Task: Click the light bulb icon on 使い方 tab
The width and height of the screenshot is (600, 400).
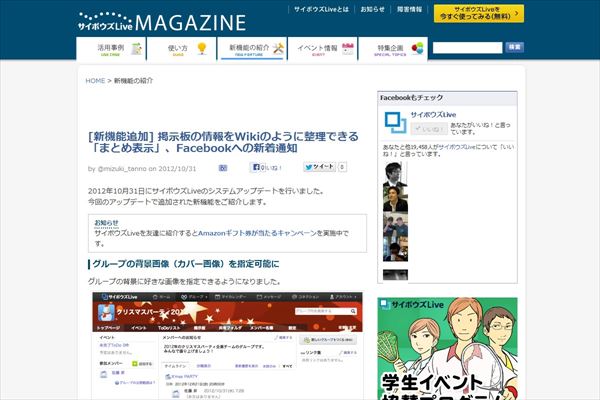Action: pyautogui.click(x=202, y=48)
